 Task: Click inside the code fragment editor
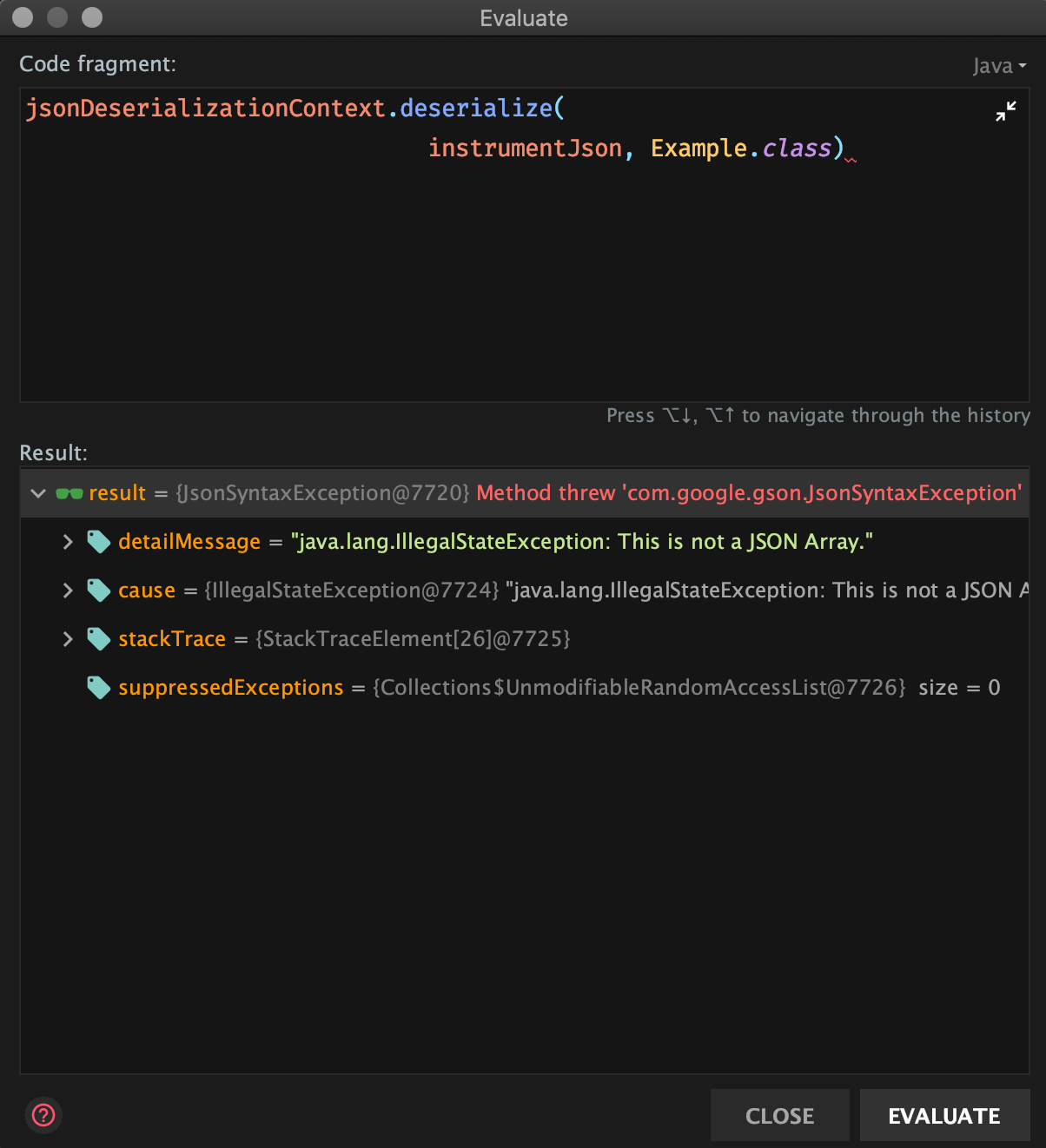[x=525, y=245]
